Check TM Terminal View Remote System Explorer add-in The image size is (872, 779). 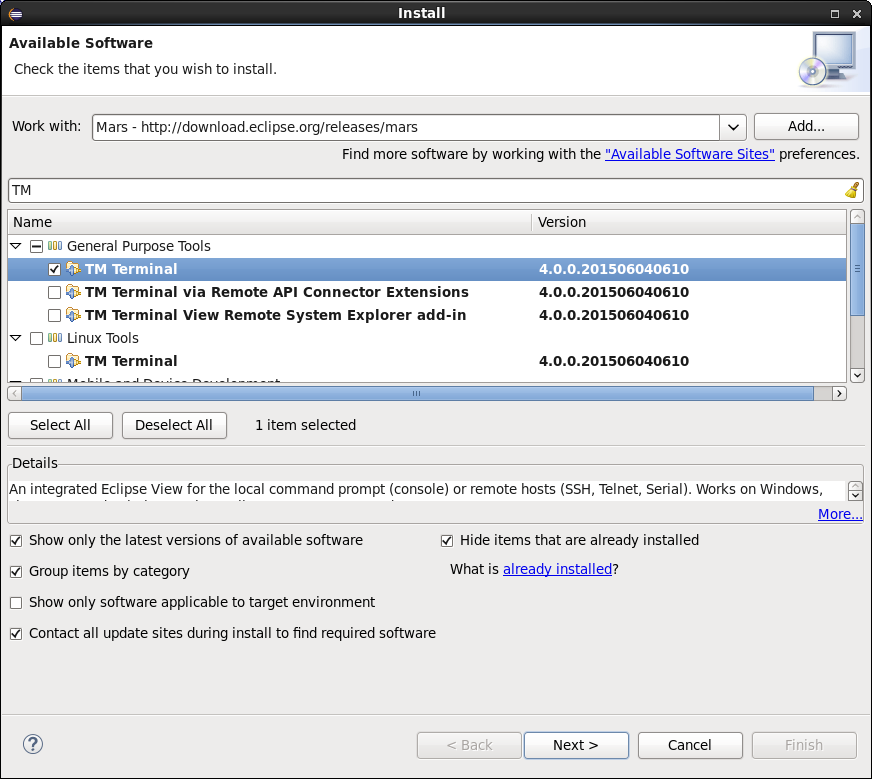coord(54,315)
